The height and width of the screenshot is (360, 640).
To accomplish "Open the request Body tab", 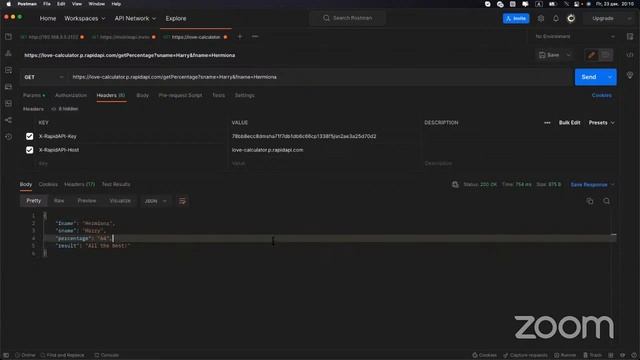I will tap(142, 95).
